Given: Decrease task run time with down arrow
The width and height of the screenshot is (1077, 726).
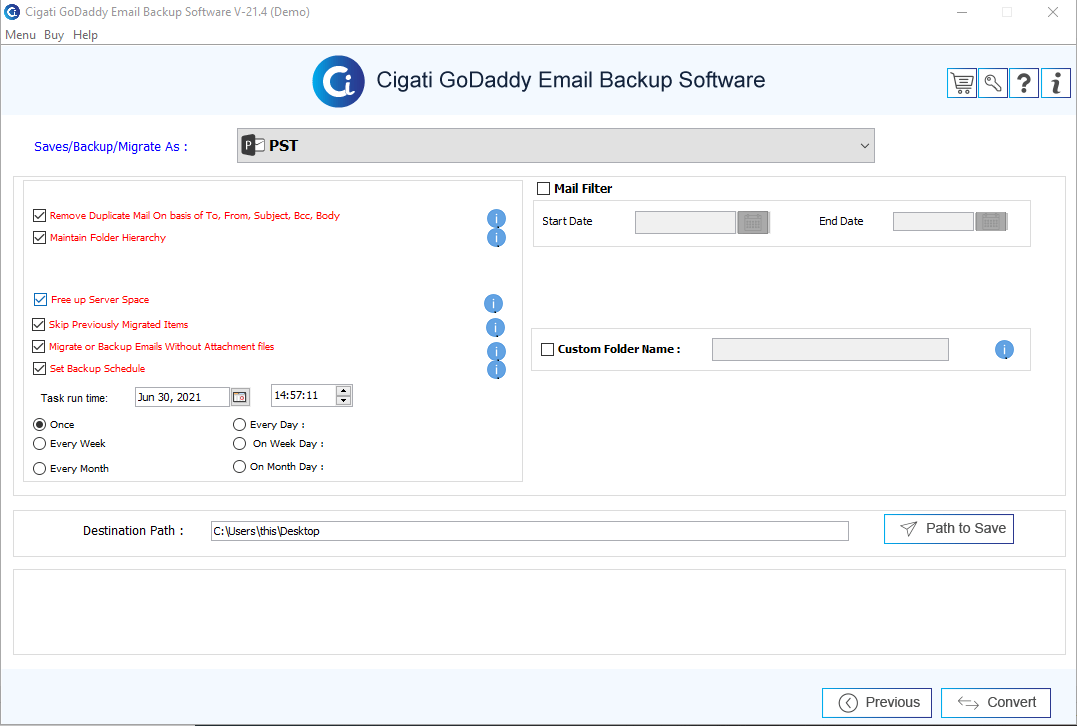Looking at the screenshot, I should pos(343,400).
